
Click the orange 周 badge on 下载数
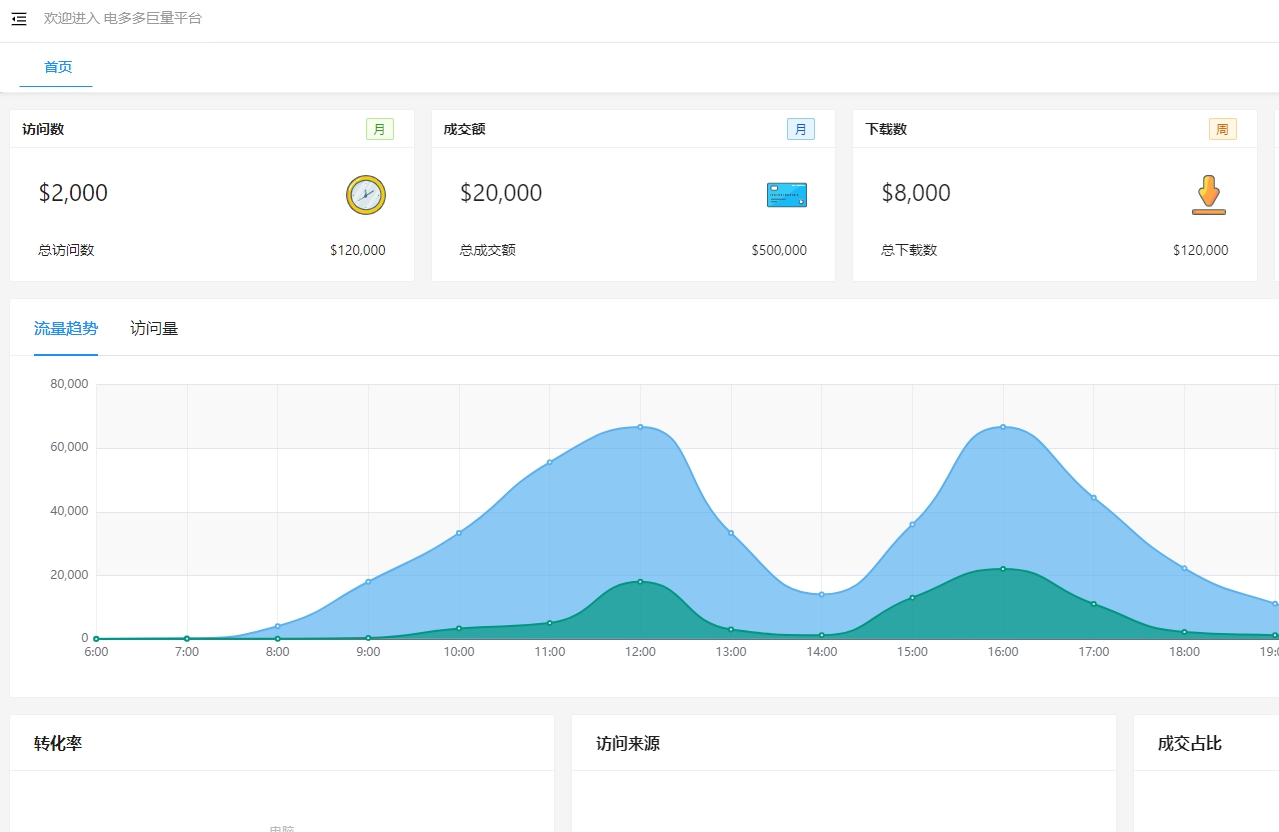pyautogui.click(x=1222, y=129)
